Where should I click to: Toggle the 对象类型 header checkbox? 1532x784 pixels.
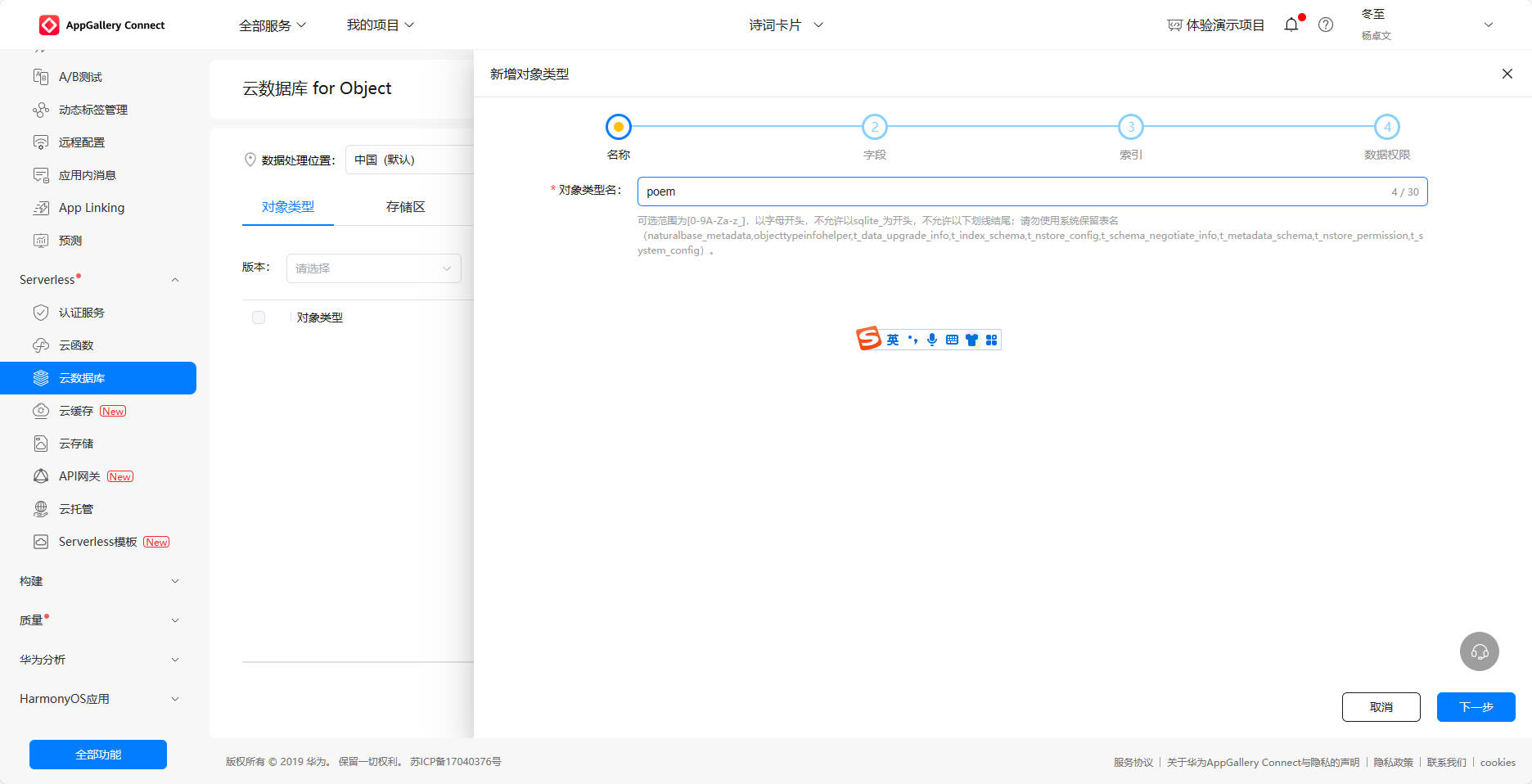(259, 318)
